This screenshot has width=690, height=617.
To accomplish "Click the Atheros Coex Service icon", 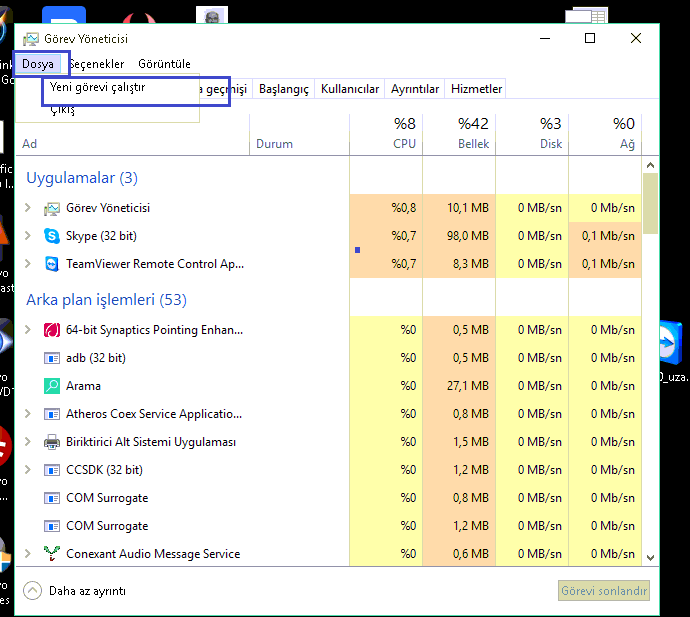I will pyautogui.click(x=51, y=414).
